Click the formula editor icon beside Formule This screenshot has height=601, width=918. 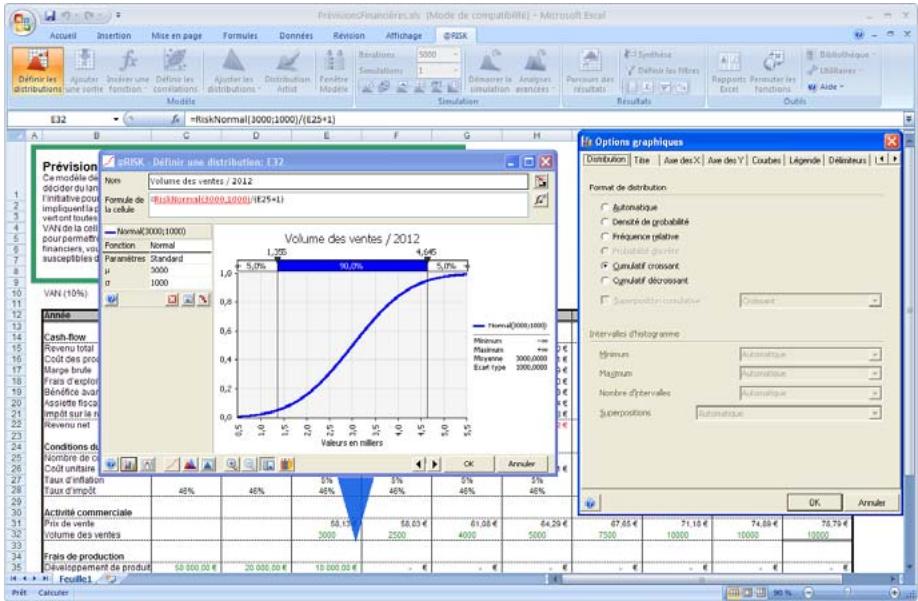tap(542, 201)
